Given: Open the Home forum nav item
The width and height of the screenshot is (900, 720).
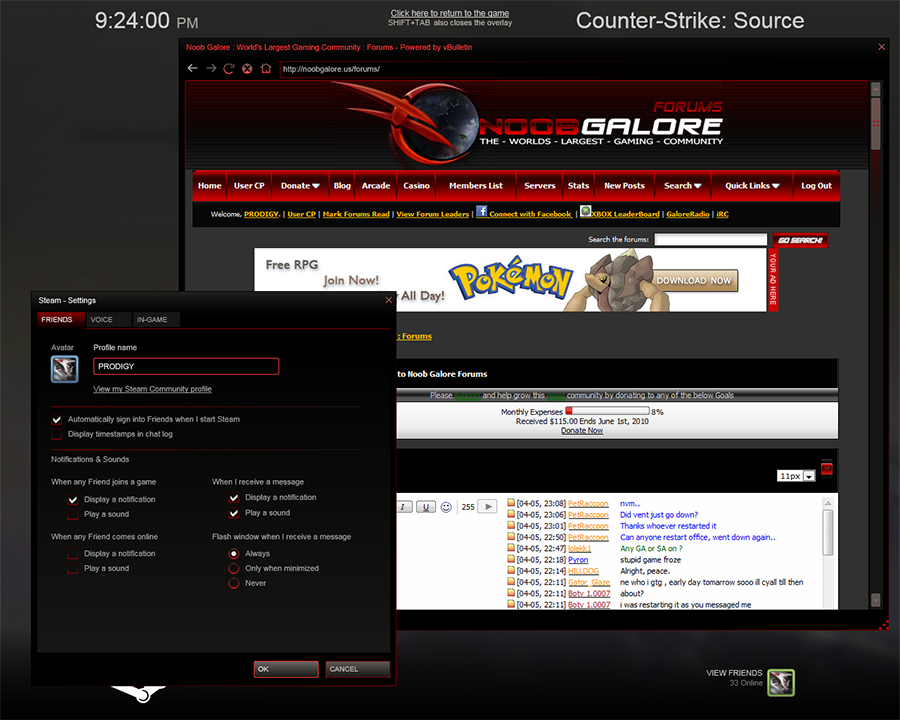Looking at the screenshot, I should point(210,185).
